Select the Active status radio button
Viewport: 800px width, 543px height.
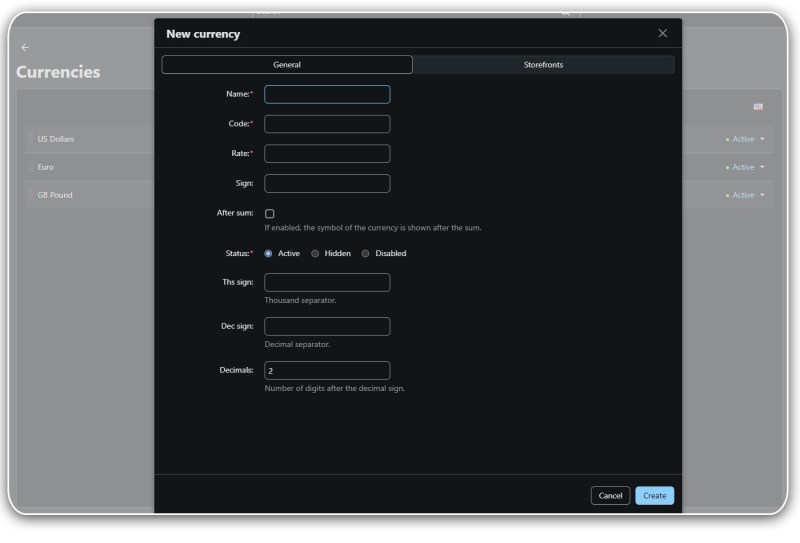pos(269,253)
